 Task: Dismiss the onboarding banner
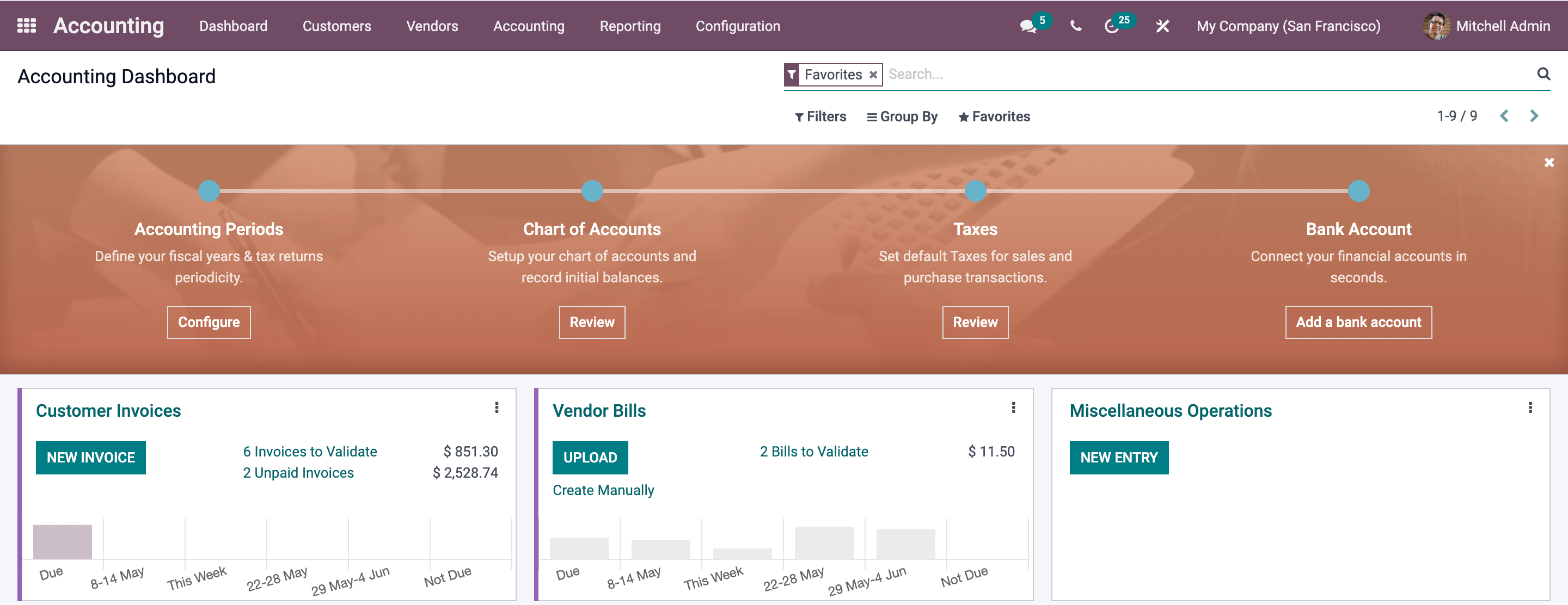click(1548, 162)
